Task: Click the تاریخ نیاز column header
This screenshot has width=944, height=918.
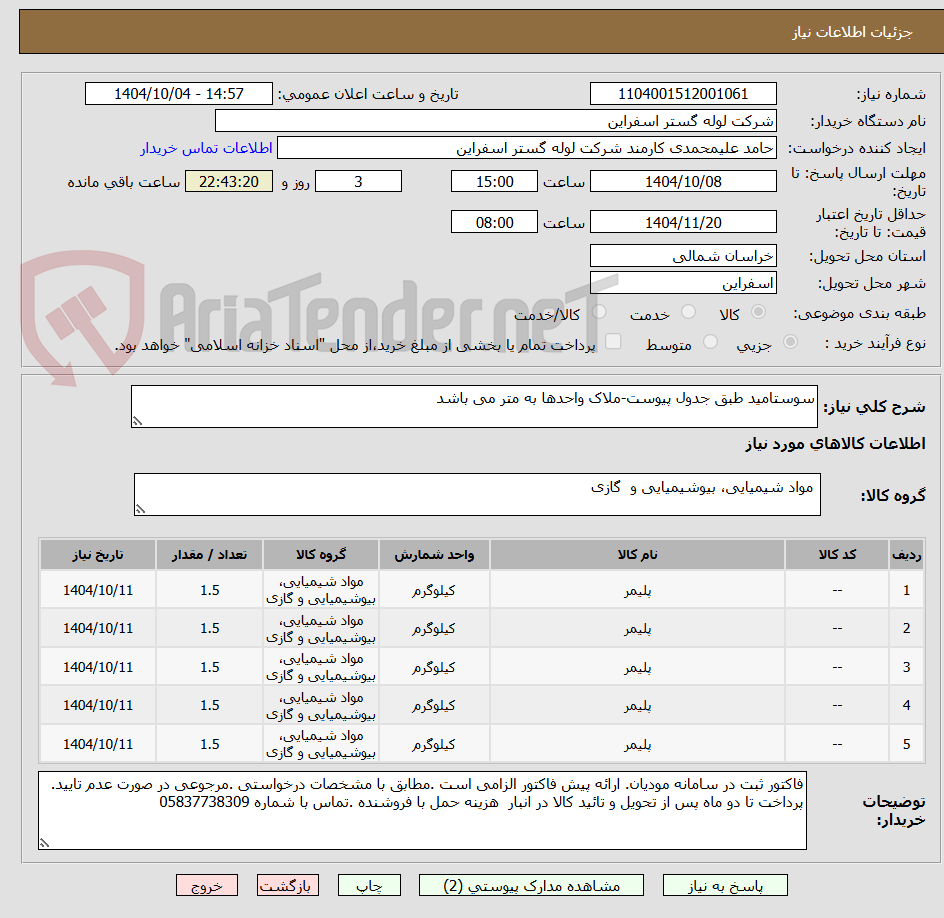Action: pyautogui.click(x=98, y=554)
